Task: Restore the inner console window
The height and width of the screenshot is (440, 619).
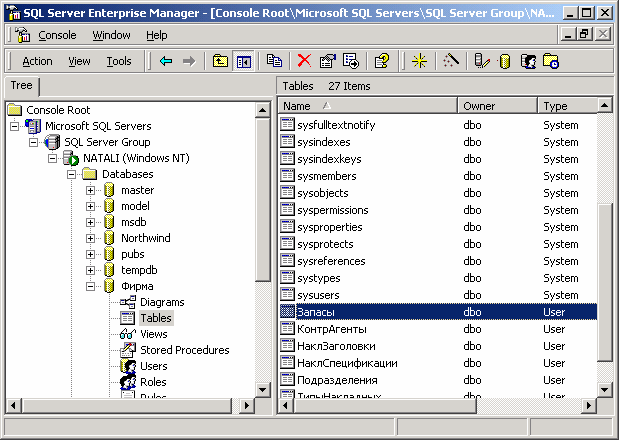Action: point(584,34)
